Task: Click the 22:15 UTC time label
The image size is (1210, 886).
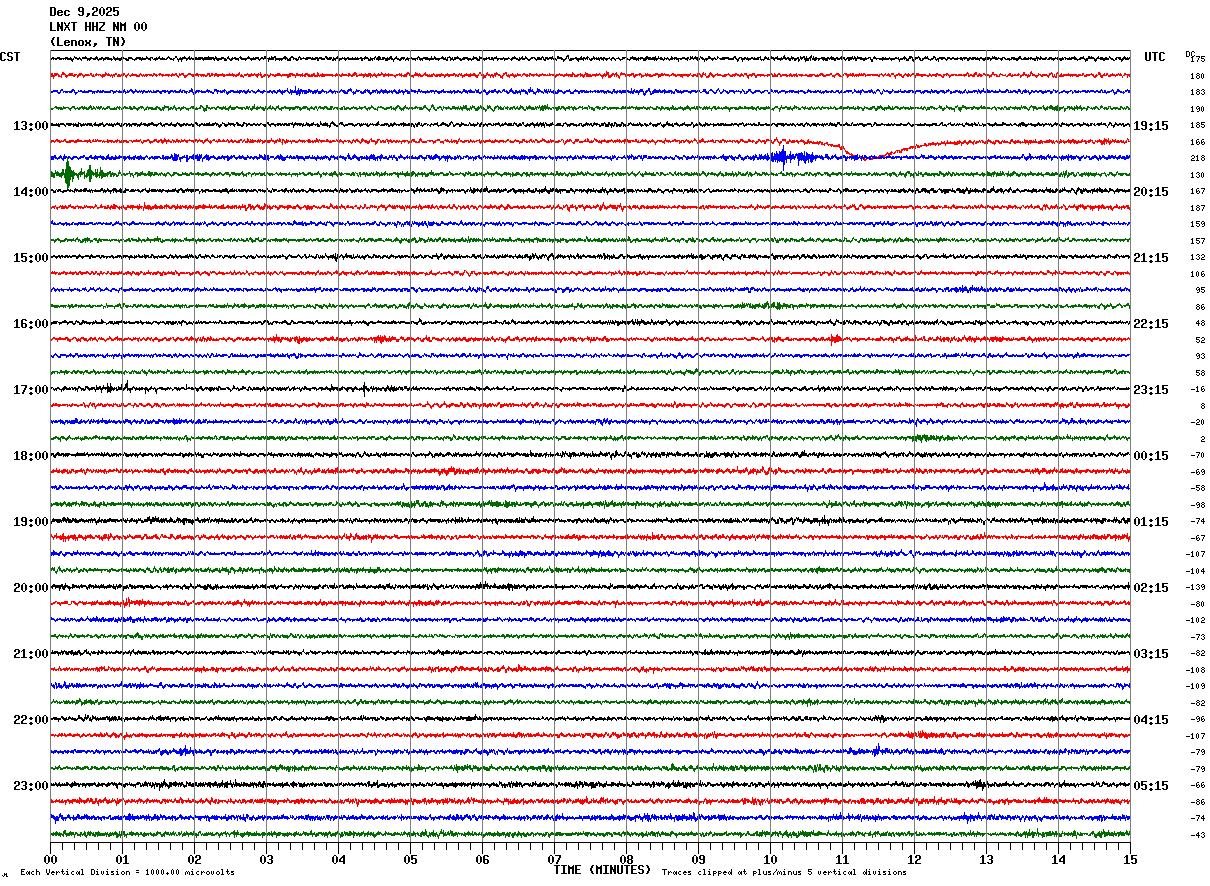Action: tap(1151, 324)
